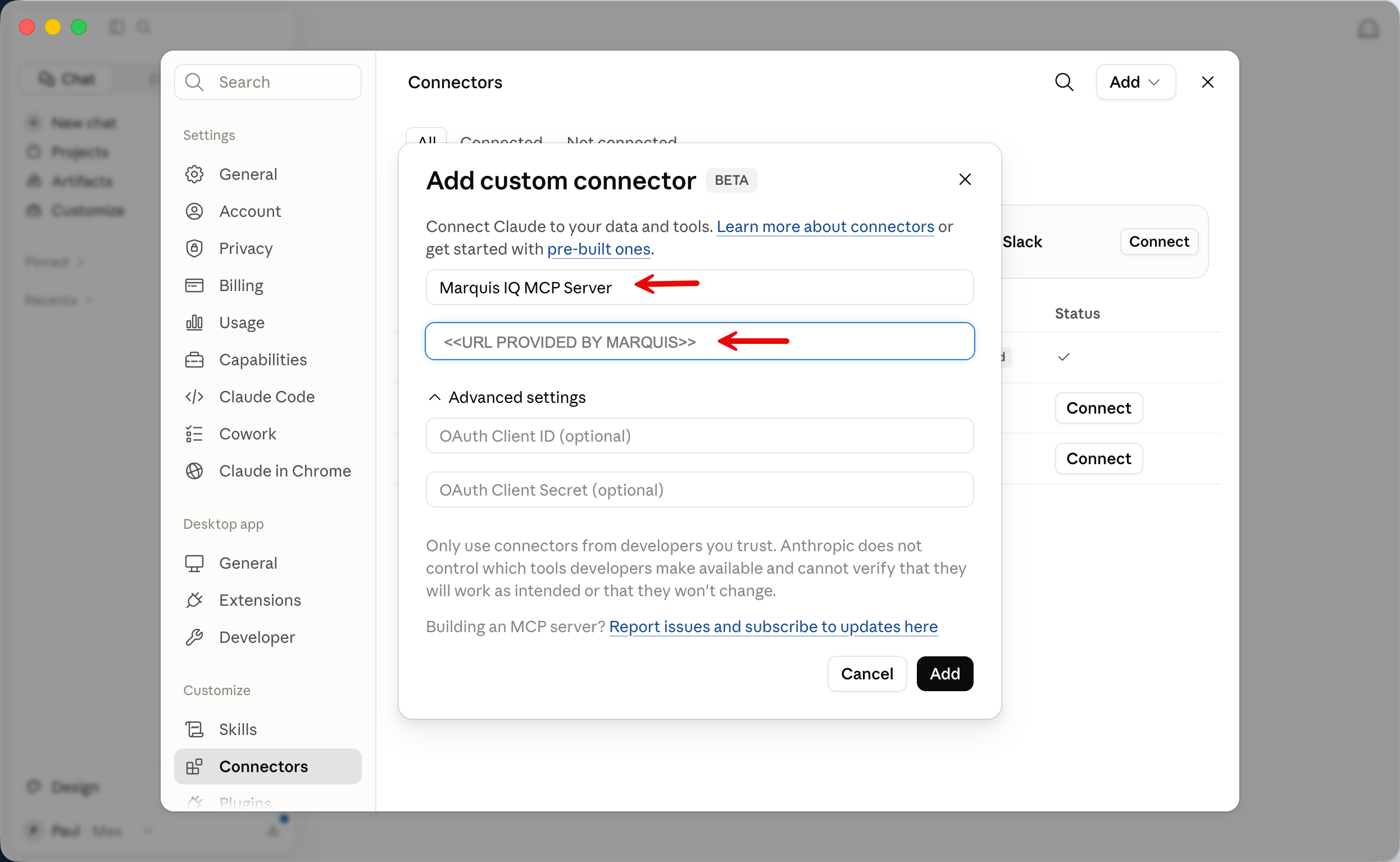Open the Privacy settings page
Image resolution: width=1400 pixels, height=862 pixels.
[268, 248]
